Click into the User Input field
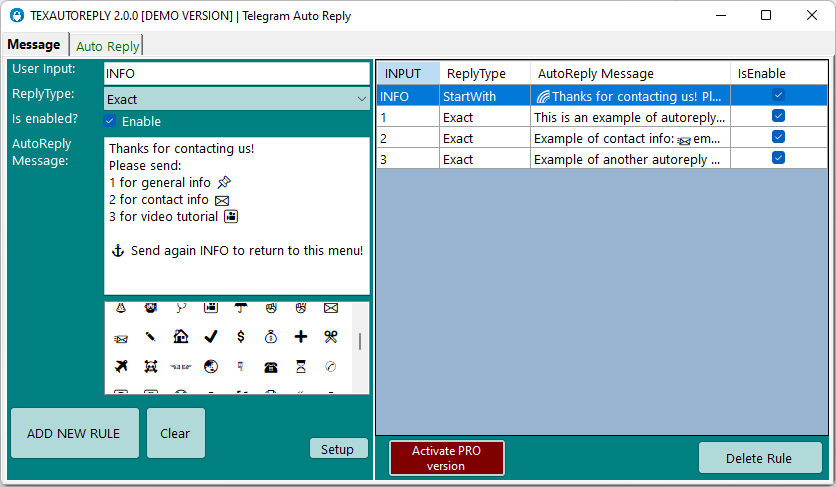 (x=236, y=74)
